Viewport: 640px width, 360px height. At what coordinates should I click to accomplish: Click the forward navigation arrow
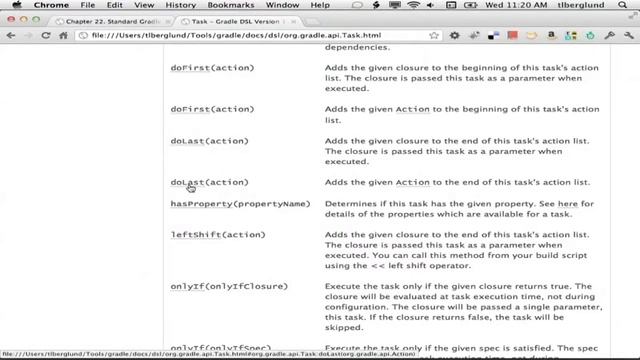(x=28, y=36)
